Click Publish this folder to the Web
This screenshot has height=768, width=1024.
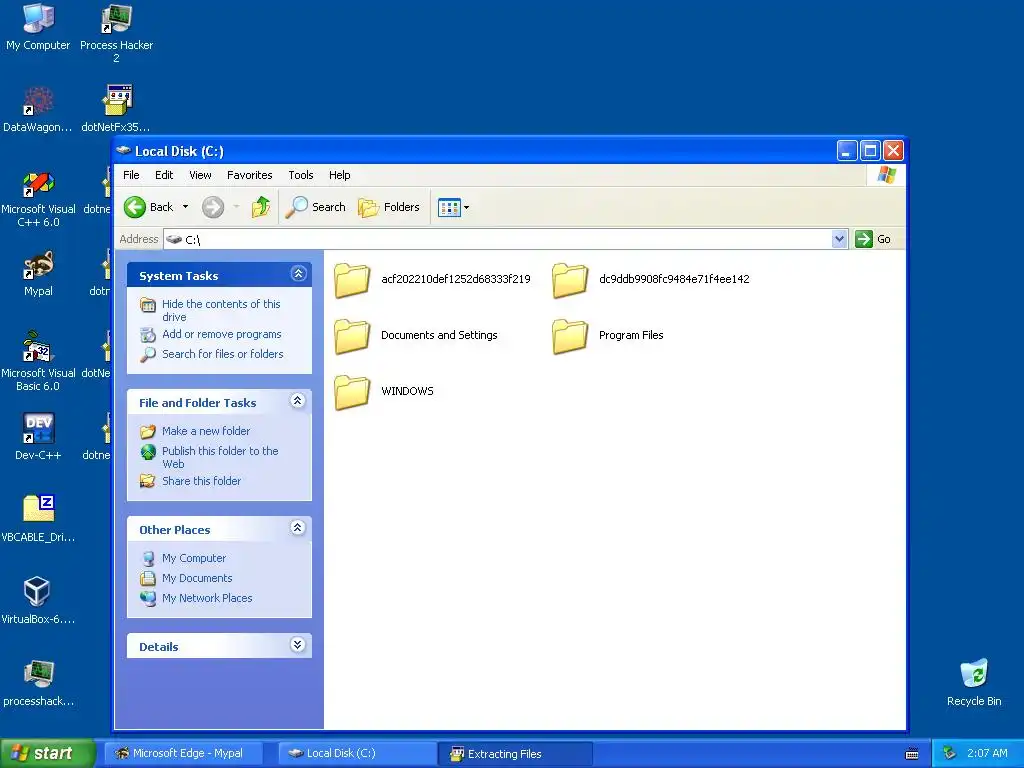click(220, 457)
